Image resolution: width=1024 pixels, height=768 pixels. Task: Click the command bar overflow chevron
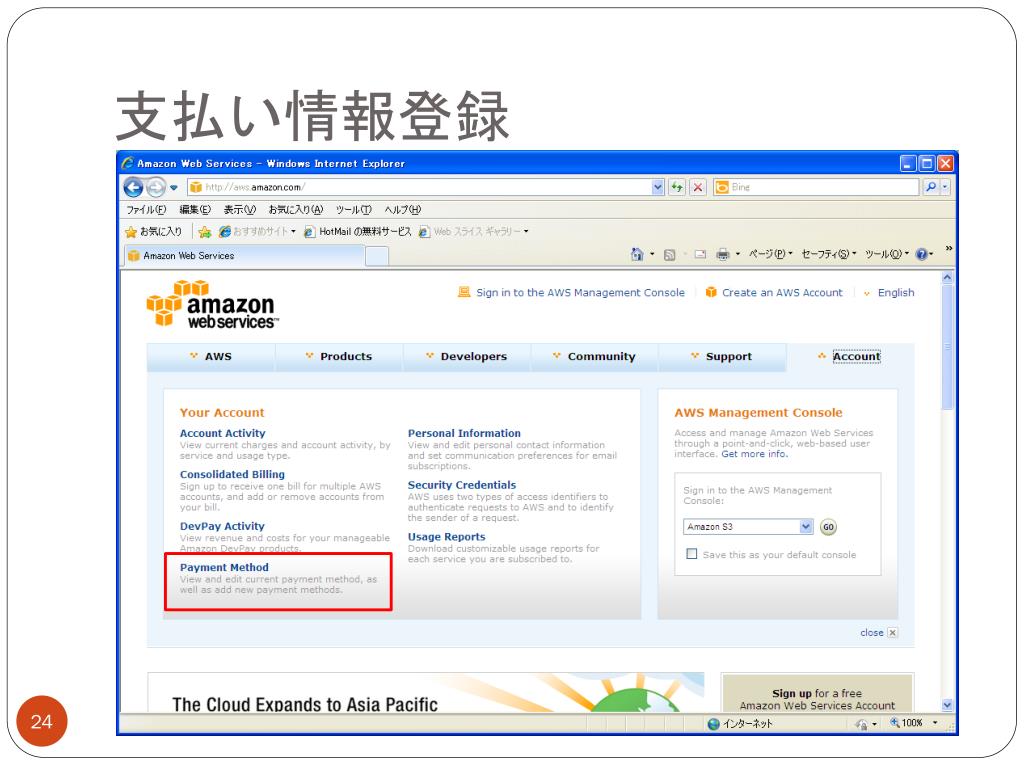(948, 248)
